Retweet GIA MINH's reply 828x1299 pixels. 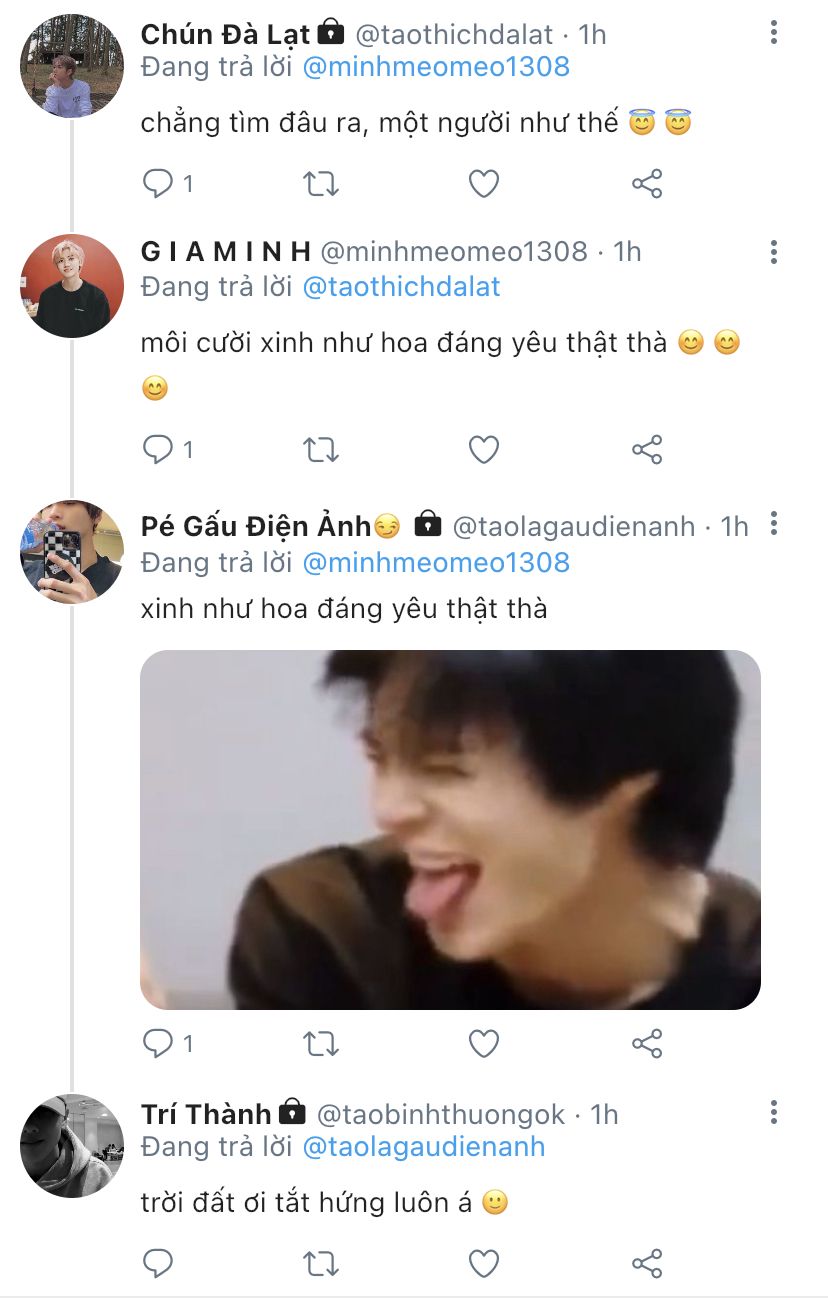point(321,450)
